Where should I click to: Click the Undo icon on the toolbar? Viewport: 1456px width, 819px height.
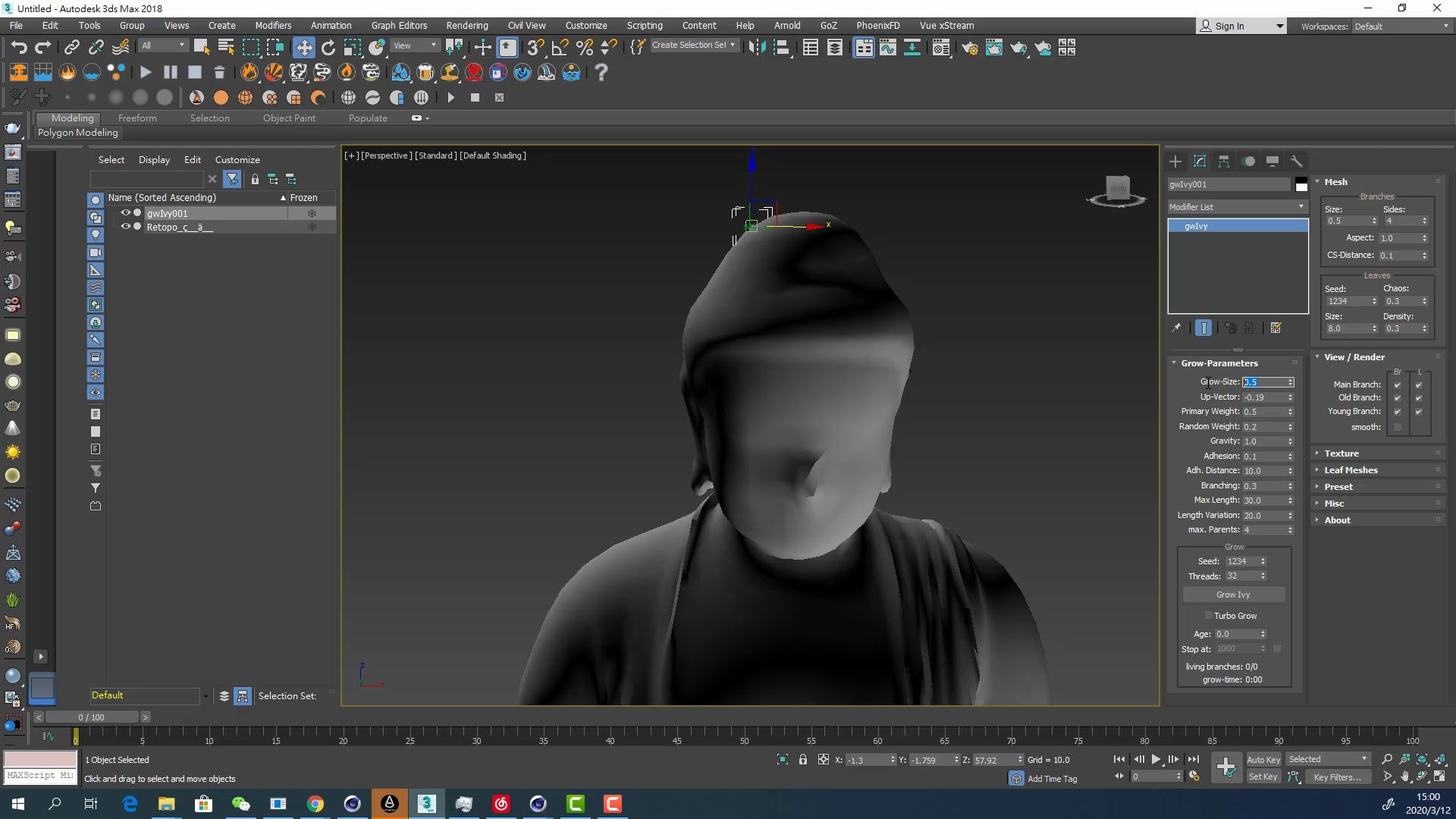[20, 46]
